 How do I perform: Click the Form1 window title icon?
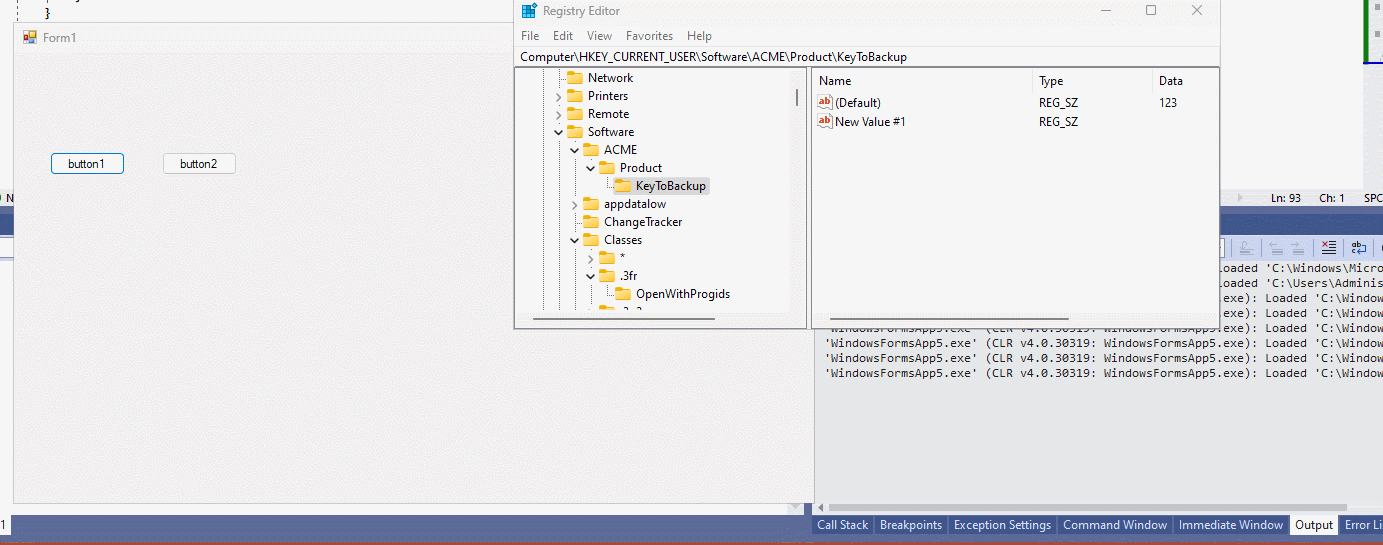click(30, 37)
